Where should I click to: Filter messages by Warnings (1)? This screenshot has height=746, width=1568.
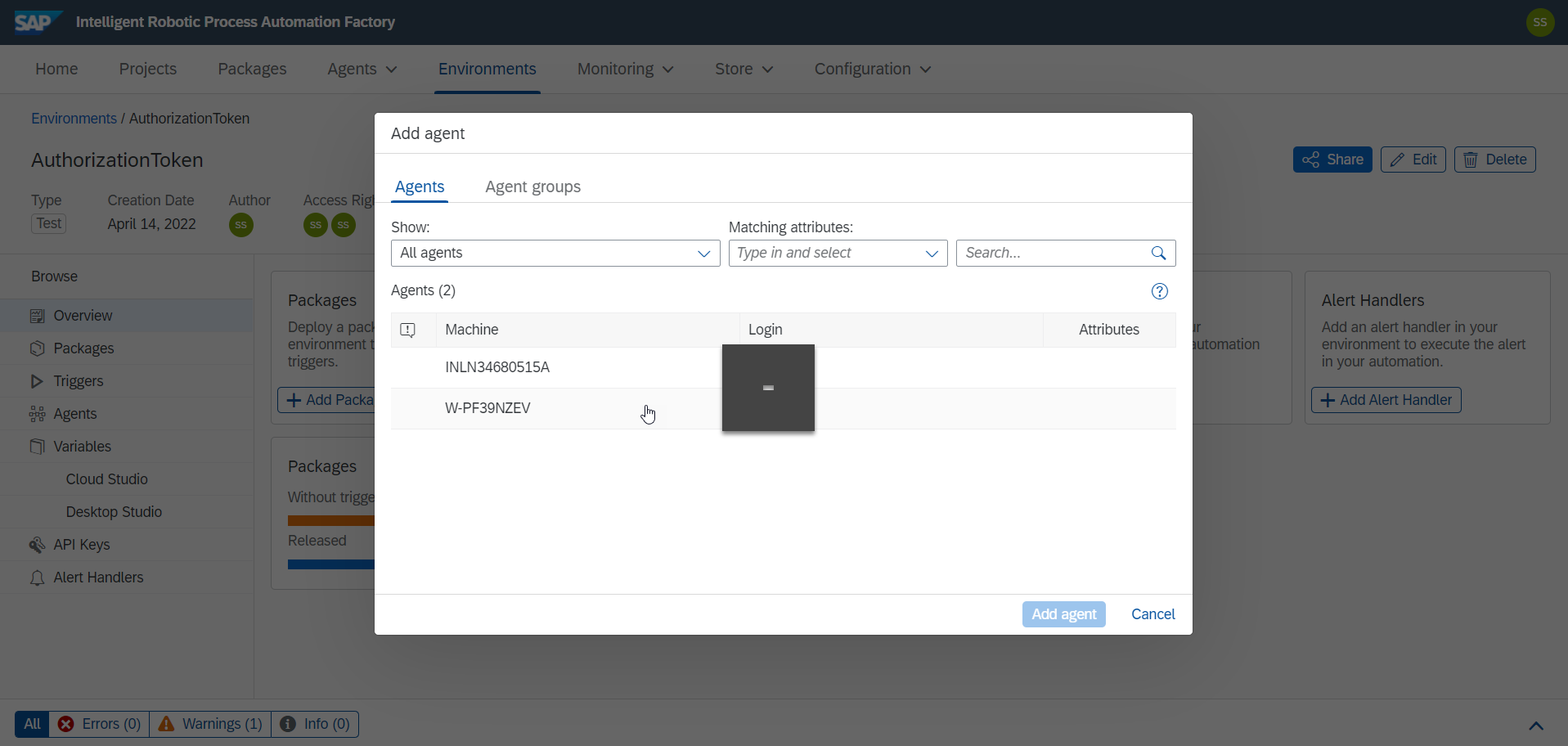(210, 724)
